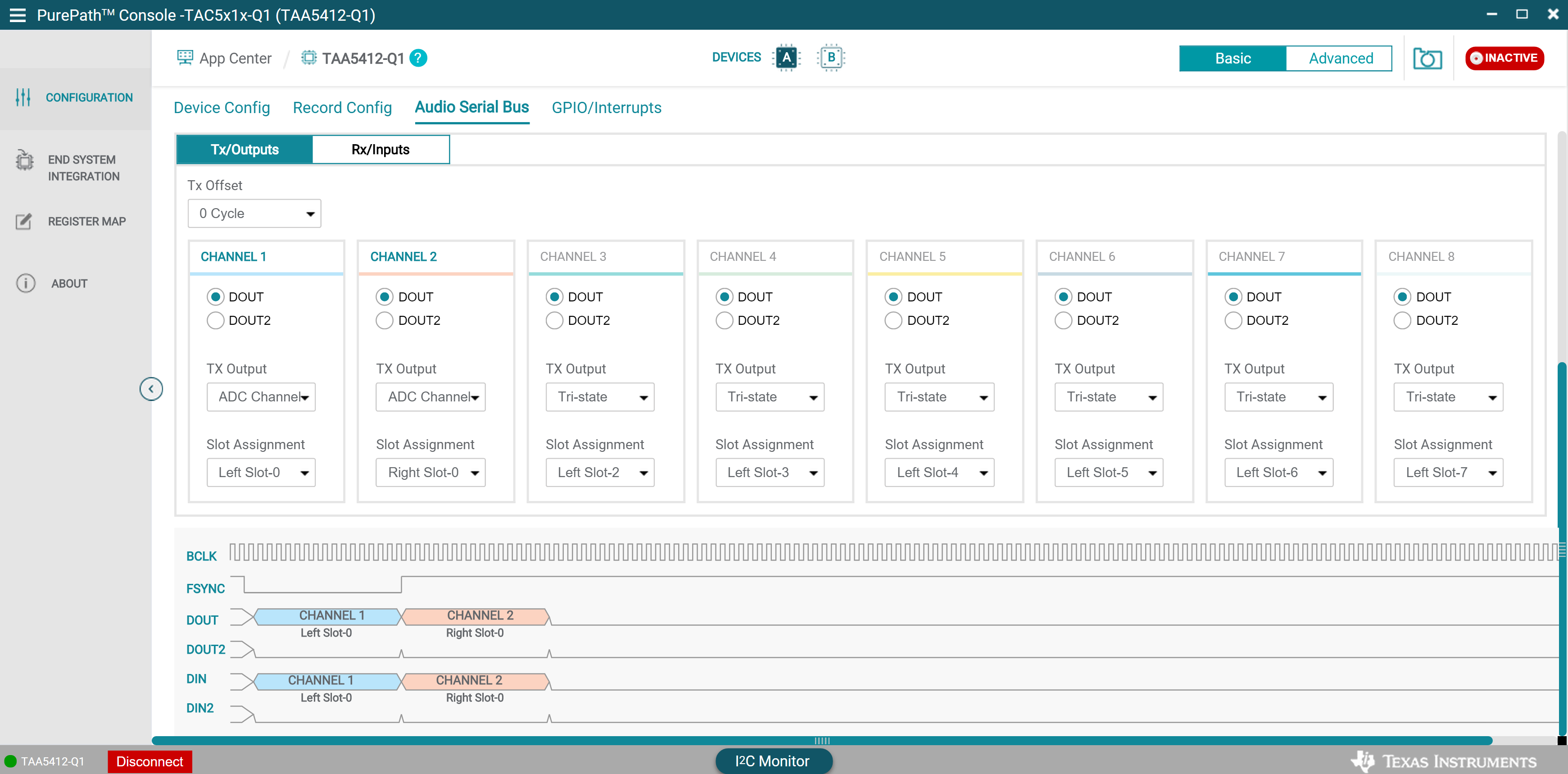The width and height of the screenshot is (1568, 774).
Task: Select device B chip icon
Action: (831, 58)
